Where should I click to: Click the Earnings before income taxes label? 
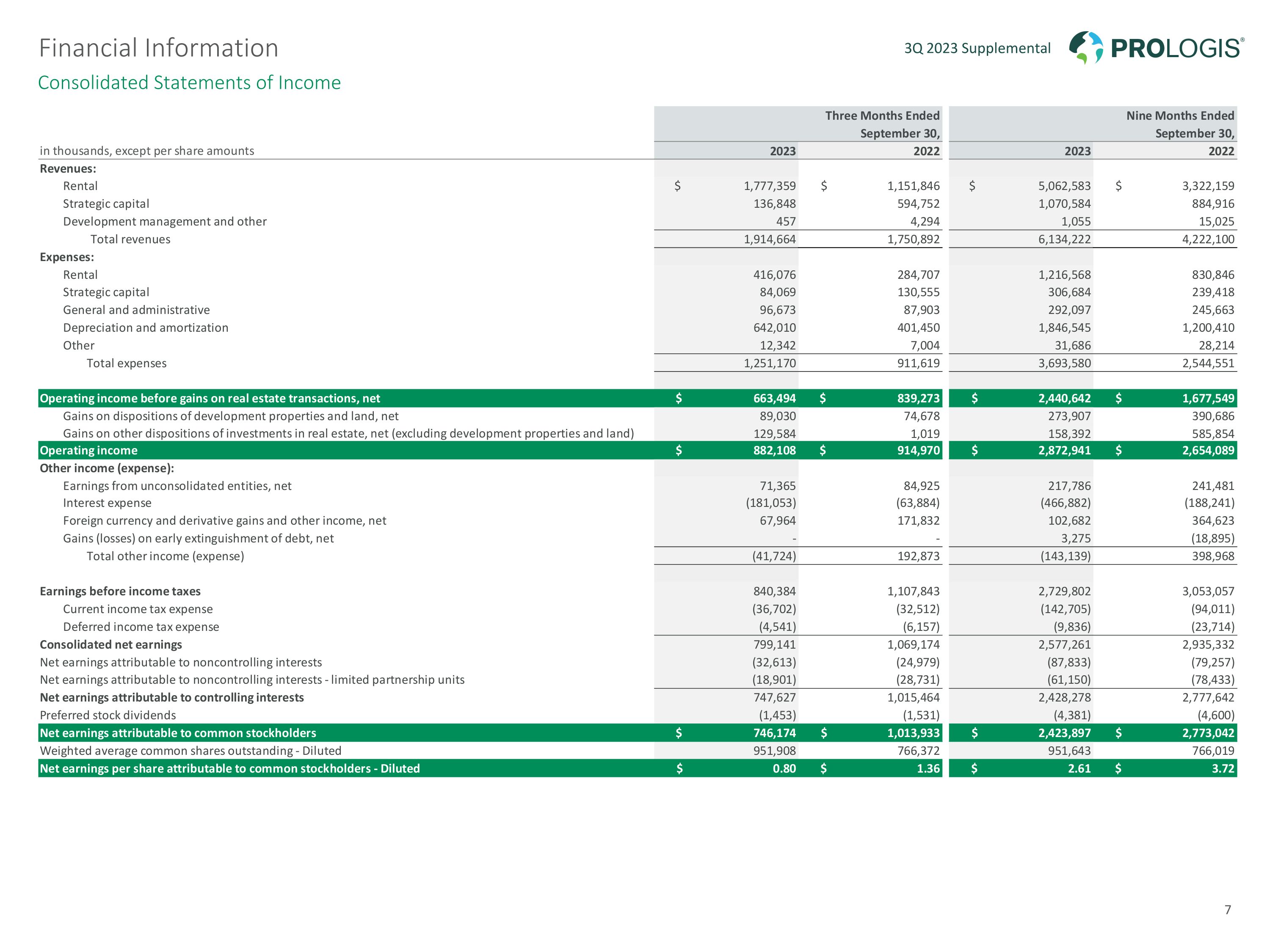click(120, 592)
